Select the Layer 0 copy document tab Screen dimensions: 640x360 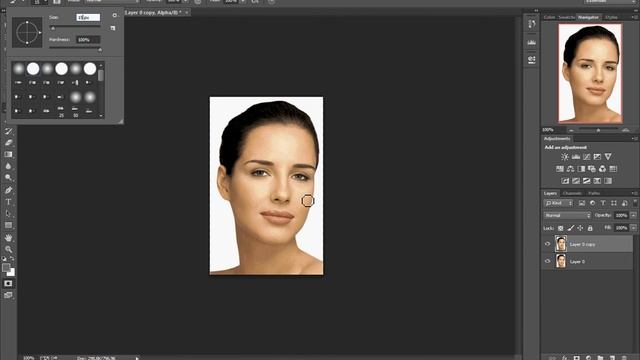click(153, 13)
